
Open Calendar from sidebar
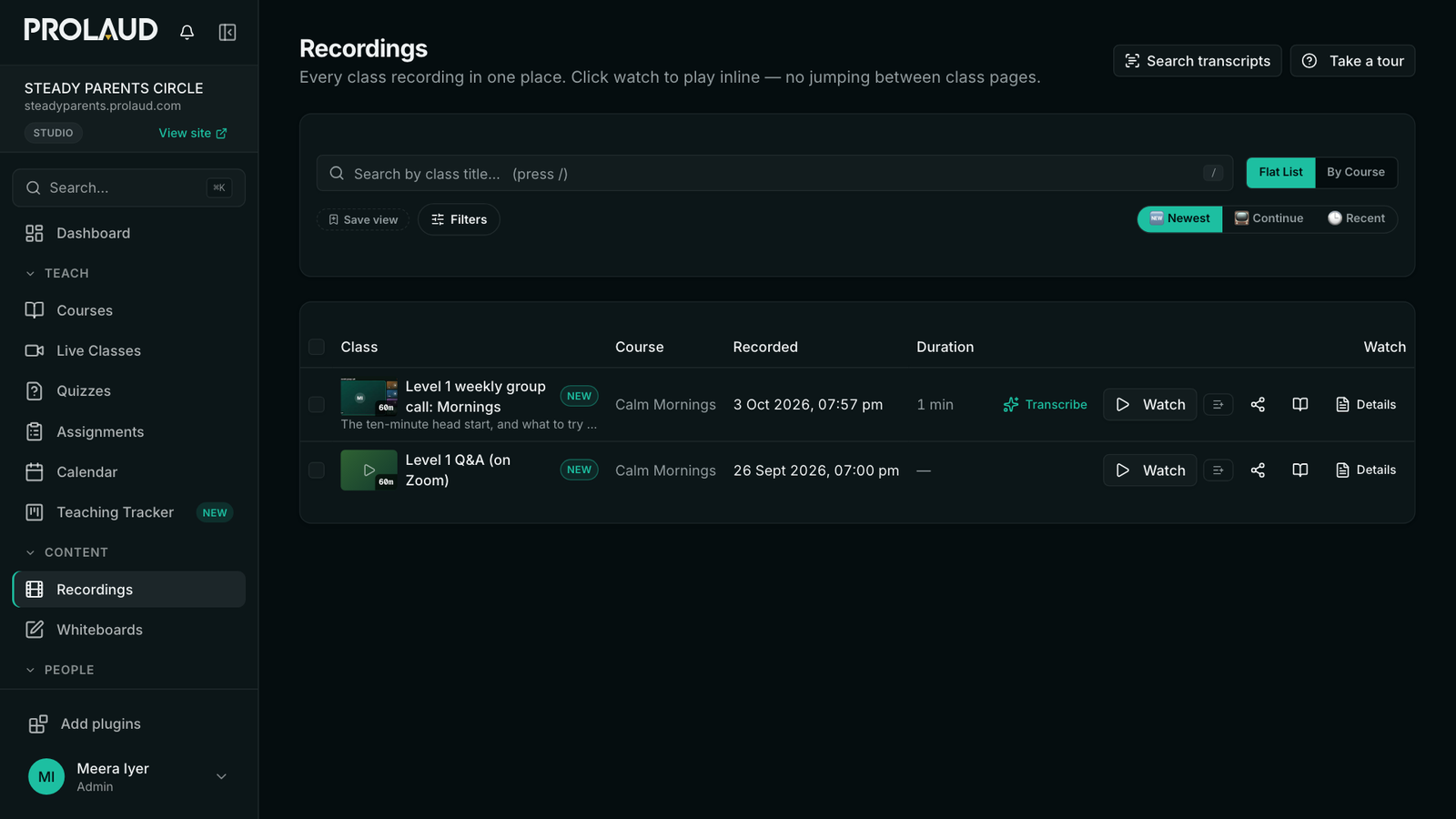(129, 471)
